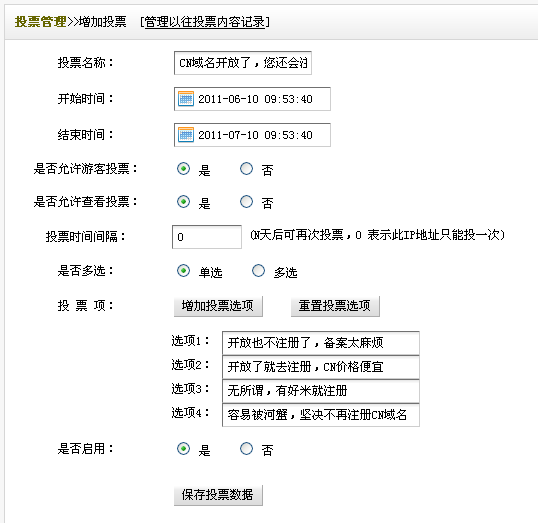Click the 重置投票选项 button

coord(335,306)
